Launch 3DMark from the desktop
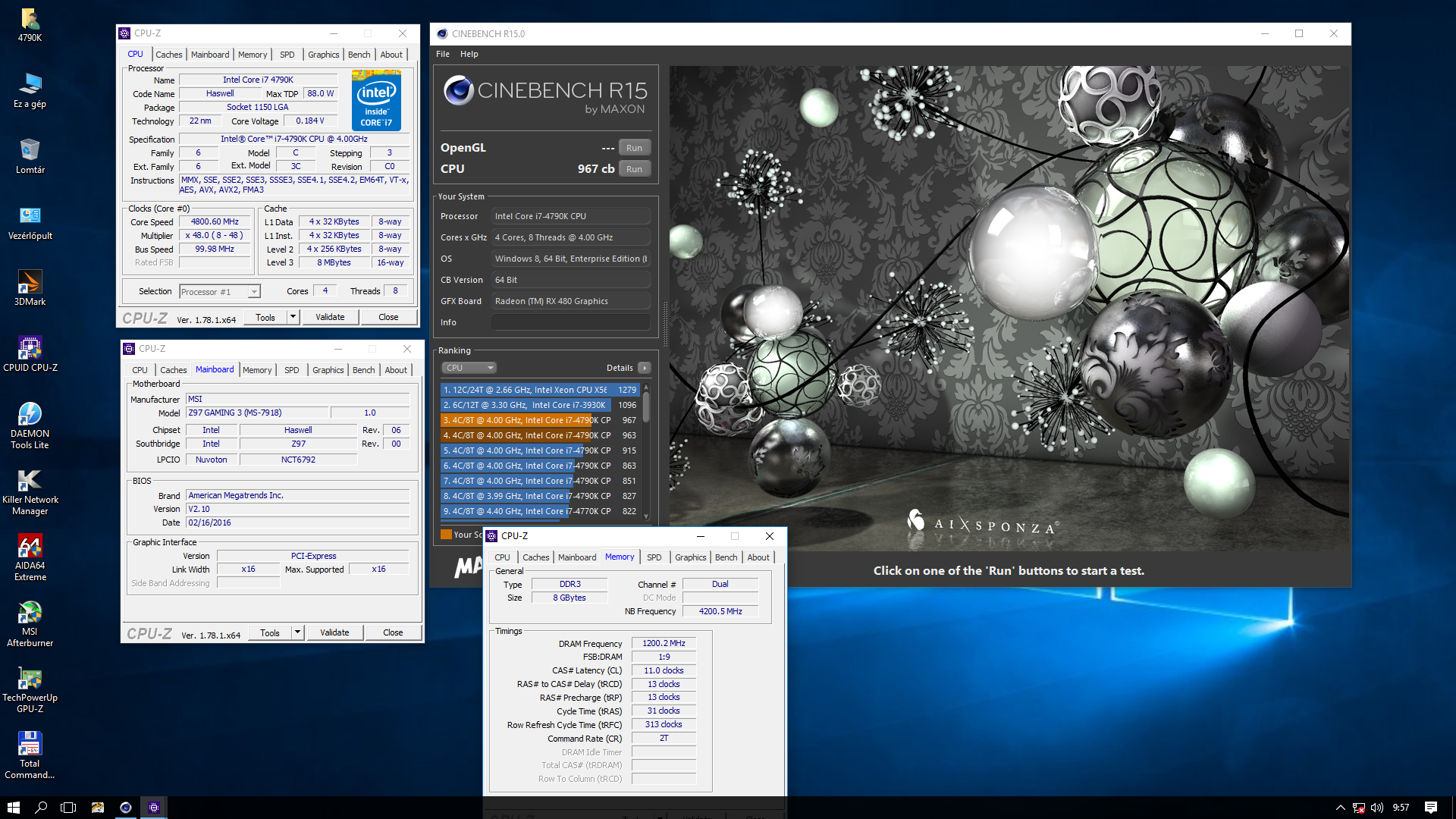 30,289
